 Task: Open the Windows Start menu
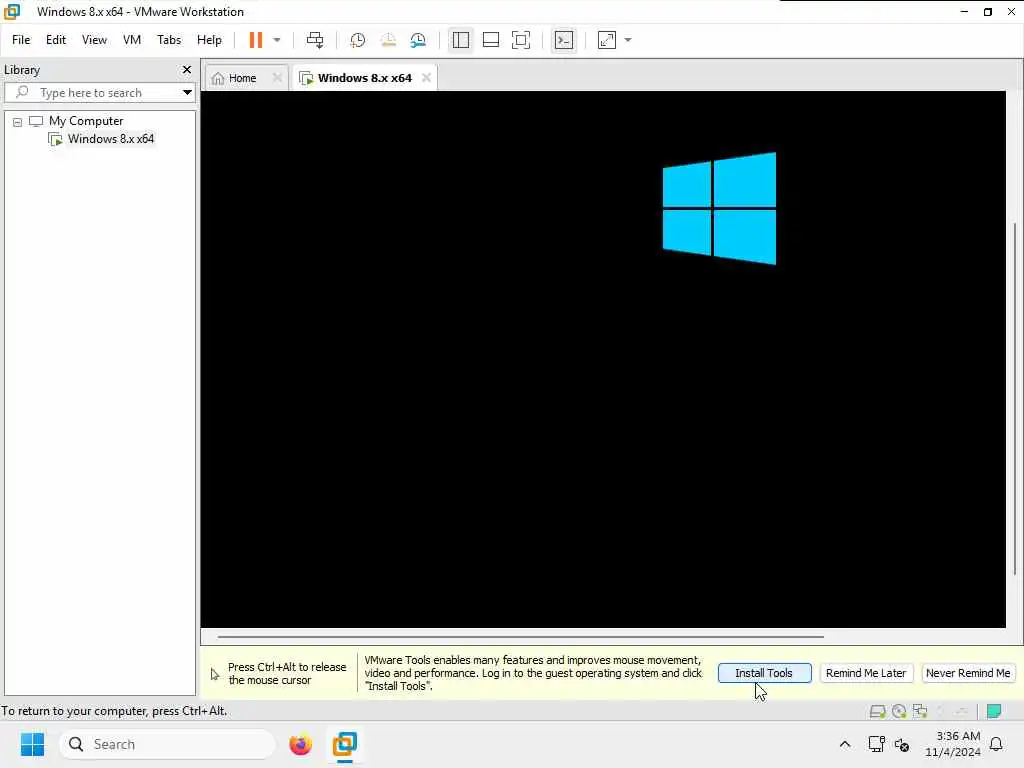click(x=32, y=744)
